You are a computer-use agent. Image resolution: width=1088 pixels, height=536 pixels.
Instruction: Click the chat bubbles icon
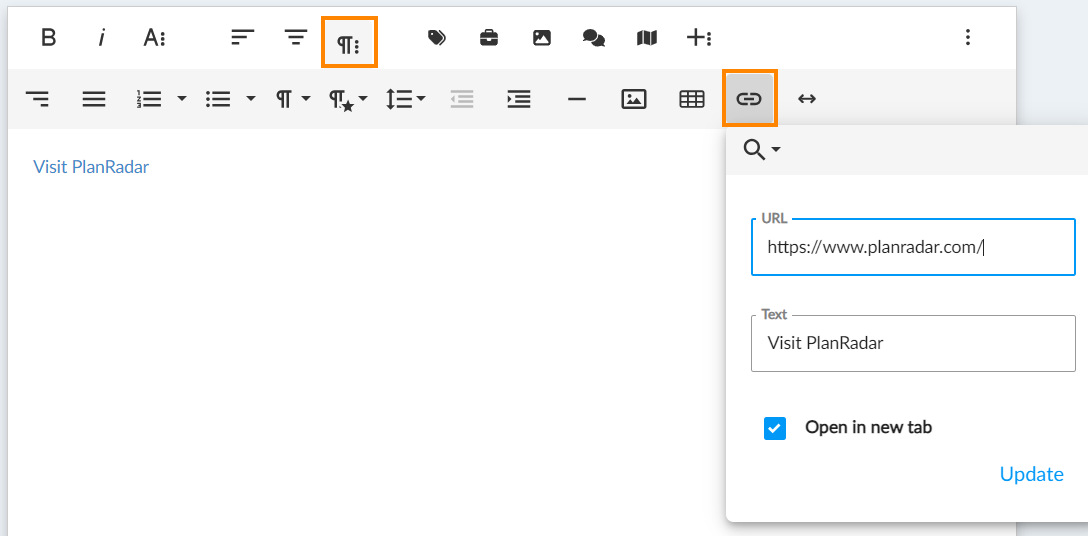(593, 38)
